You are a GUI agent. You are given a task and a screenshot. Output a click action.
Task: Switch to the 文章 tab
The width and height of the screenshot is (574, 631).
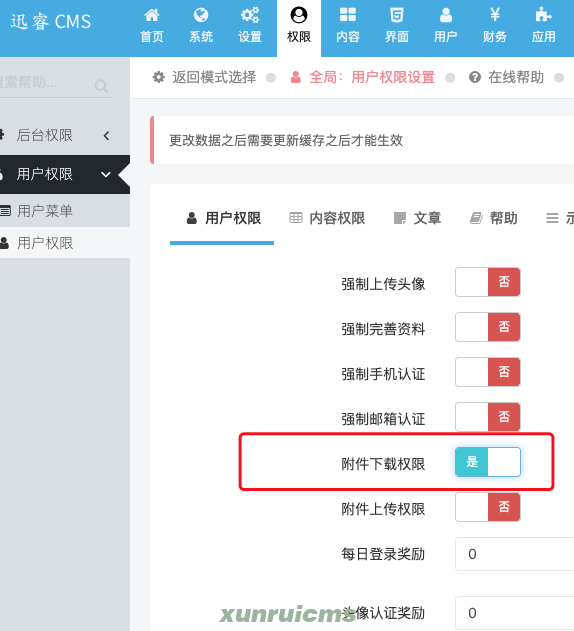[x=417, y=218]
